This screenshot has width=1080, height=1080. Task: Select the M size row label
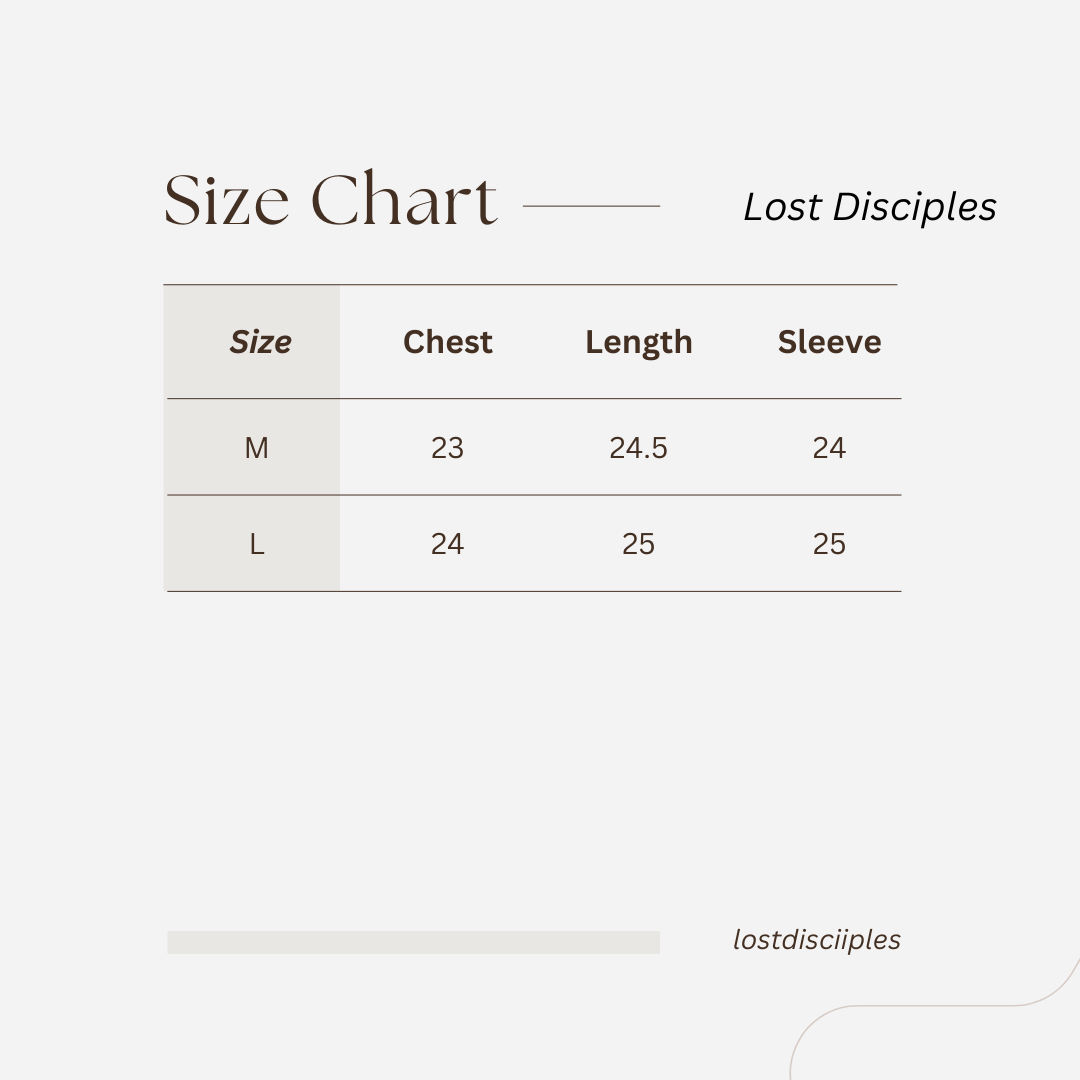[x=256, y=448]
